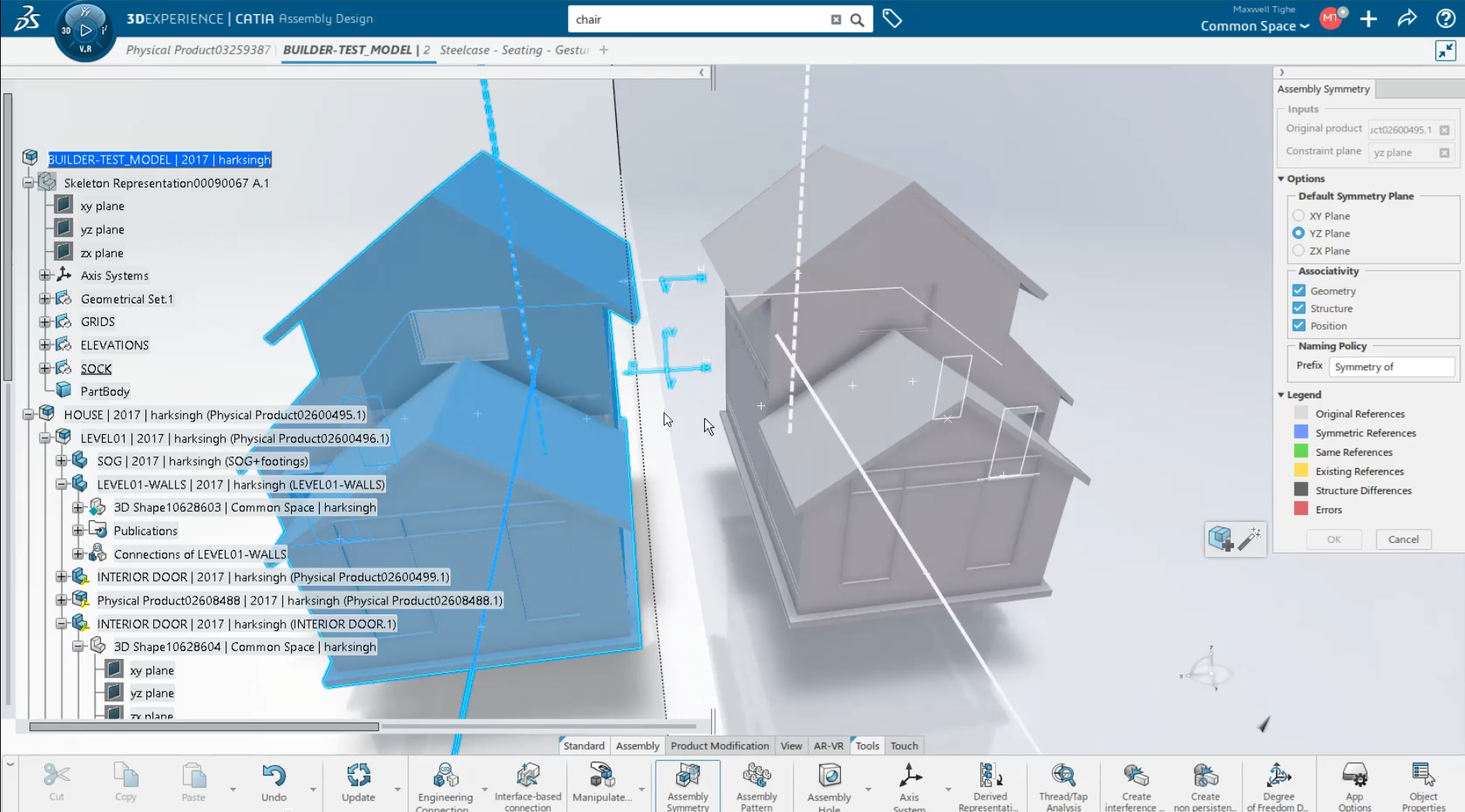Select the Assembly Pattern tool
This screenshot has height=812, width=1465.
pos(755,776)
